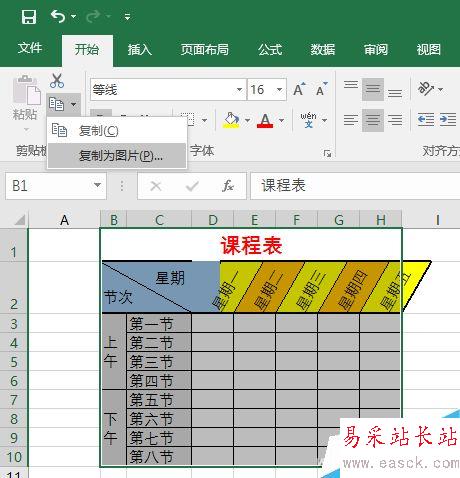The image size is (460, 478).
Task: Click the 第六节 cell
Action: [x=159, y=419]
